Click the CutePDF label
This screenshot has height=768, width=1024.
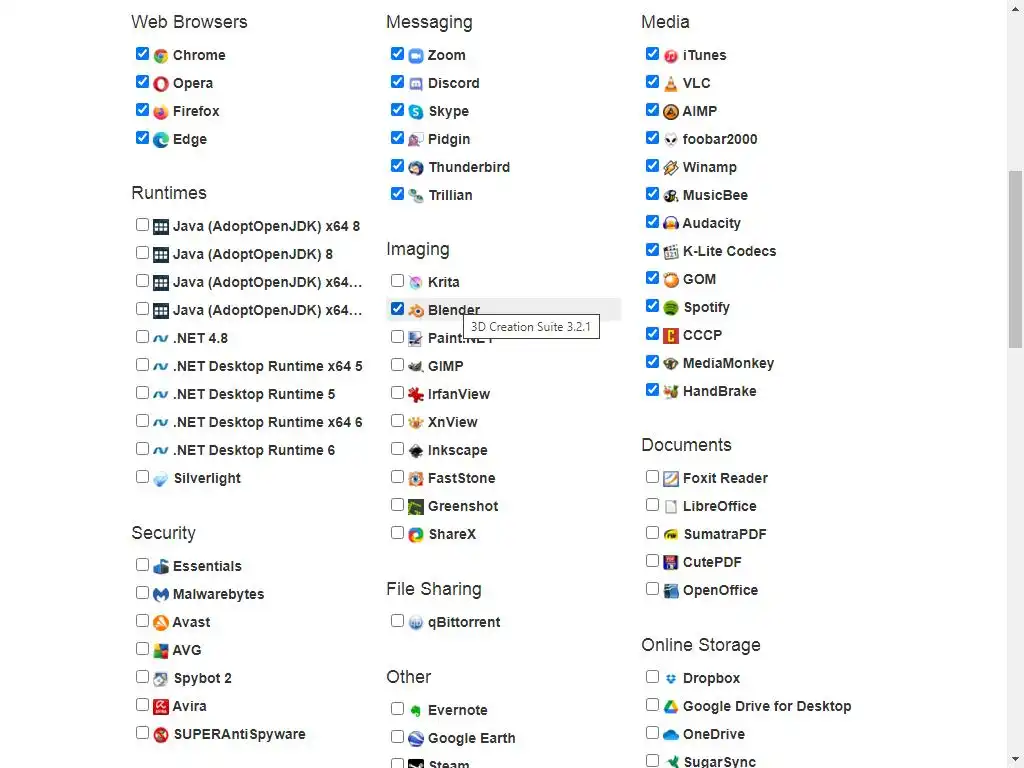tap(712, 562)
